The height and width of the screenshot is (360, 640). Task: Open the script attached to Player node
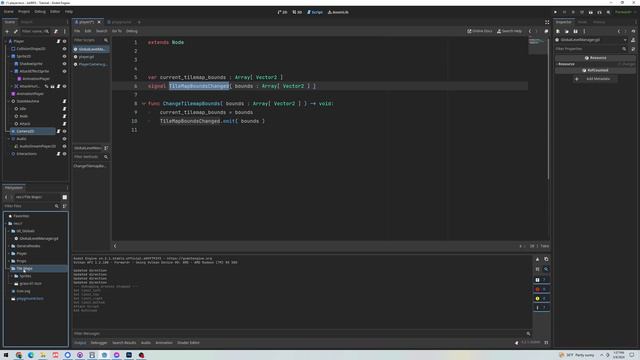tap(58, 41)
